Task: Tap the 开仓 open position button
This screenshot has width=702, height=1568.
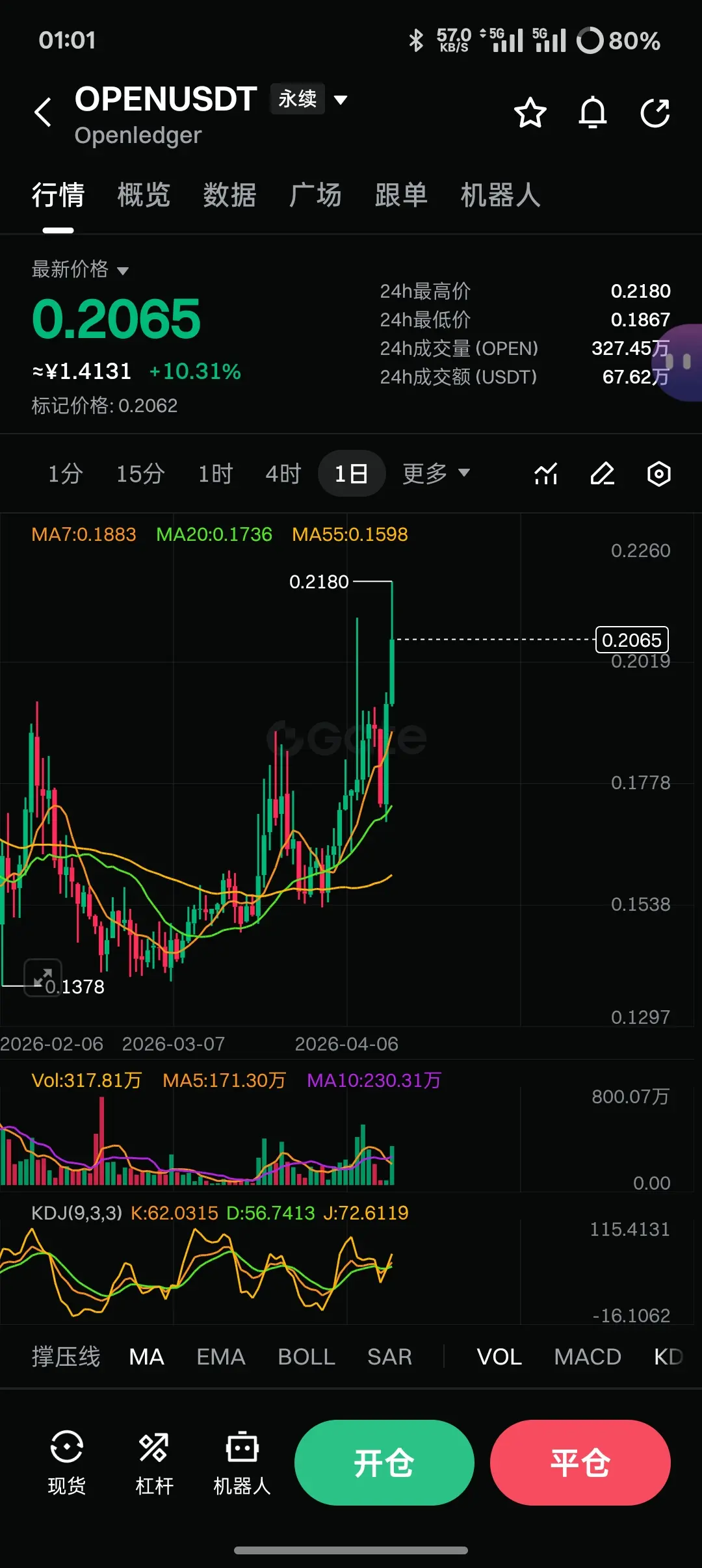Action: [x=384, y=1463]
